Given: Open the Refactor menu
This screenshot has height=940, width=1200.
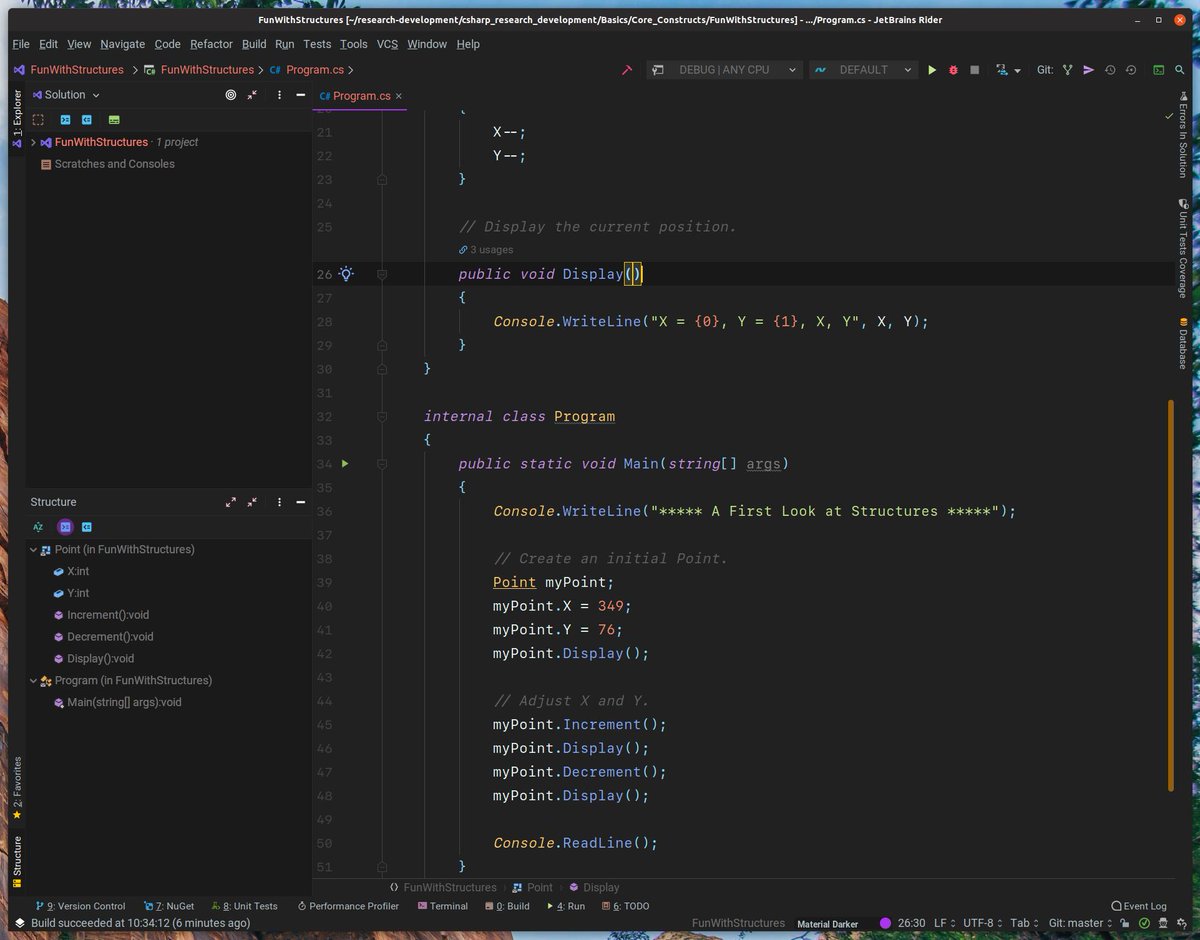Looking at the screenshot, I should pos(211,44).
